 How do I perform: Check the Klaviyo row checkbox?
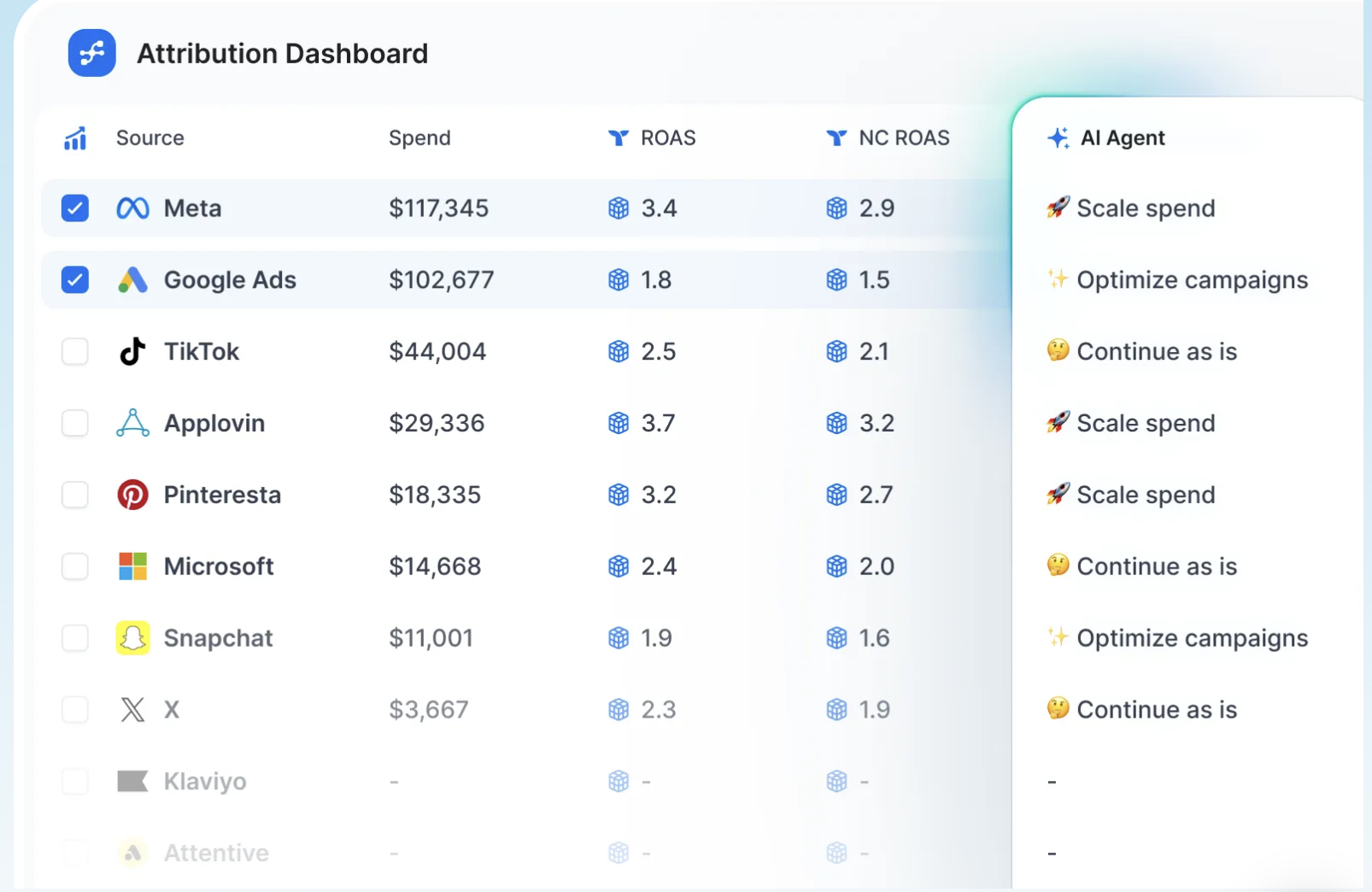click(75, 781)
